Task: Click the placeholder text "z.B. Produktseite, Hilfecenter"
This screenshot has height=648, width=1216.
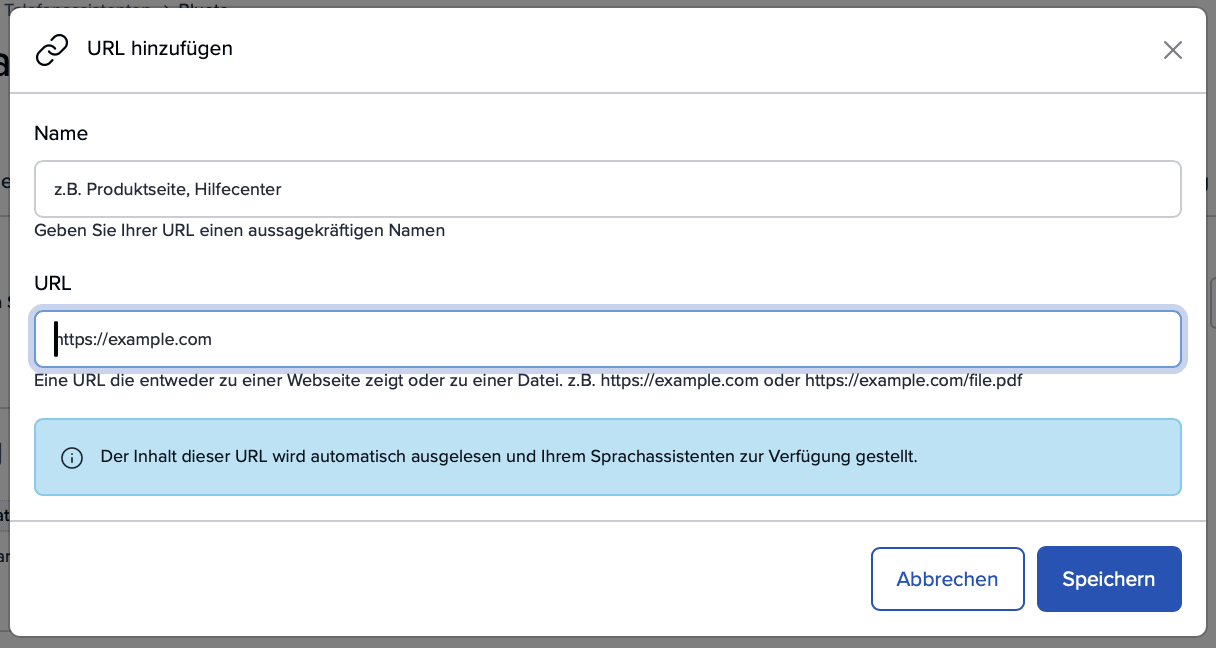Action: 168,189
